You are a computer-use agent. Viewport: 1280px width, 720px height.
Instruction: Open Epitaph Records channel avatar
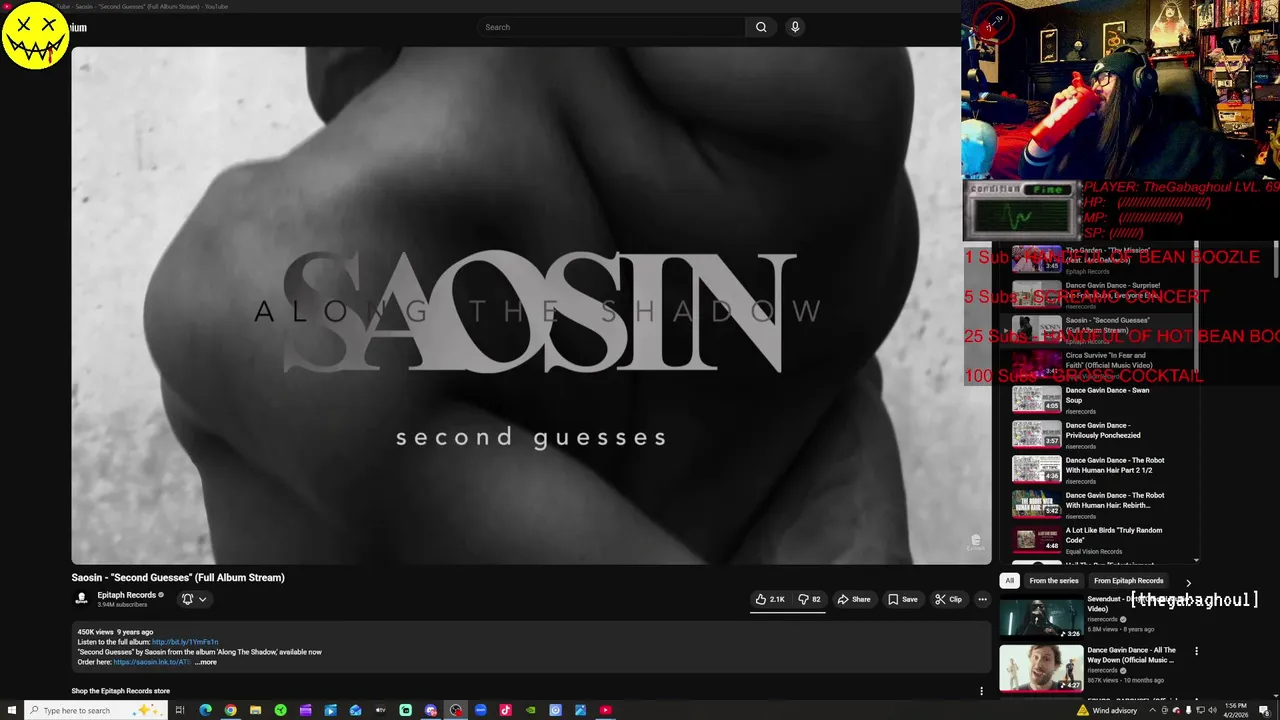point(82,599)
